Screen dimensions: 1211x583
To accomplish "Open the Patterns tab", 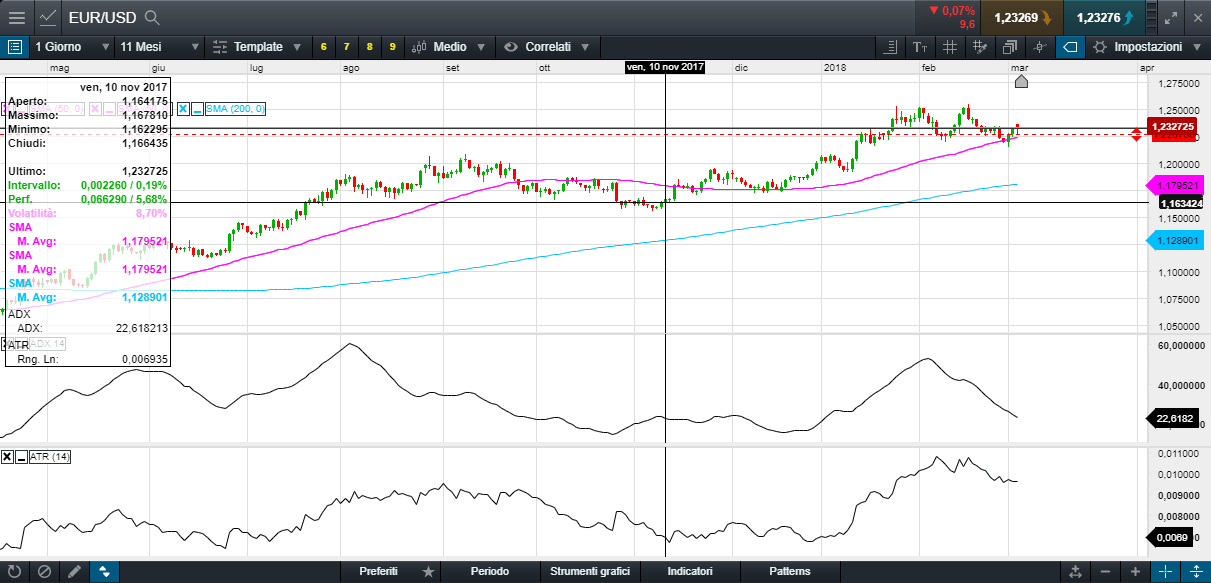I will click(x=790, y=571).
